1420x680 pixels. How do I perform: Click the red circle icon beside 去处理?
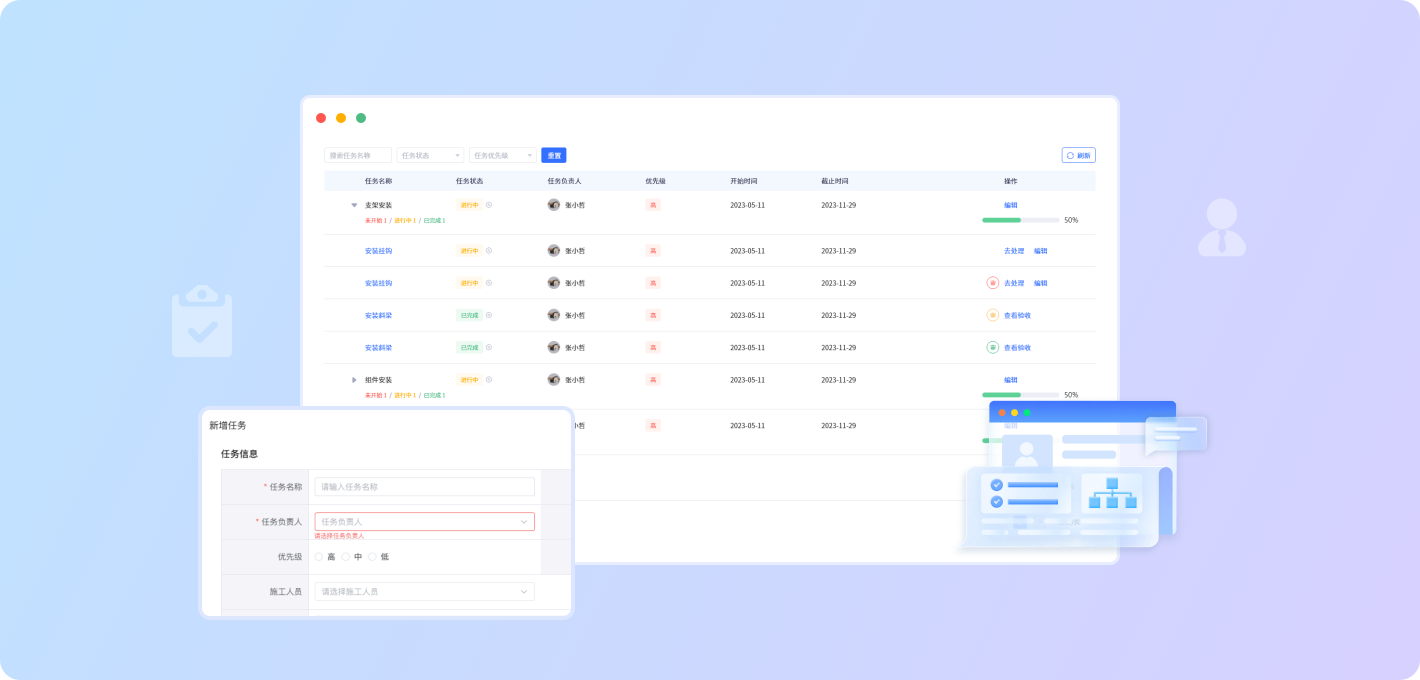pyautogui.click(x=992, y=283)
